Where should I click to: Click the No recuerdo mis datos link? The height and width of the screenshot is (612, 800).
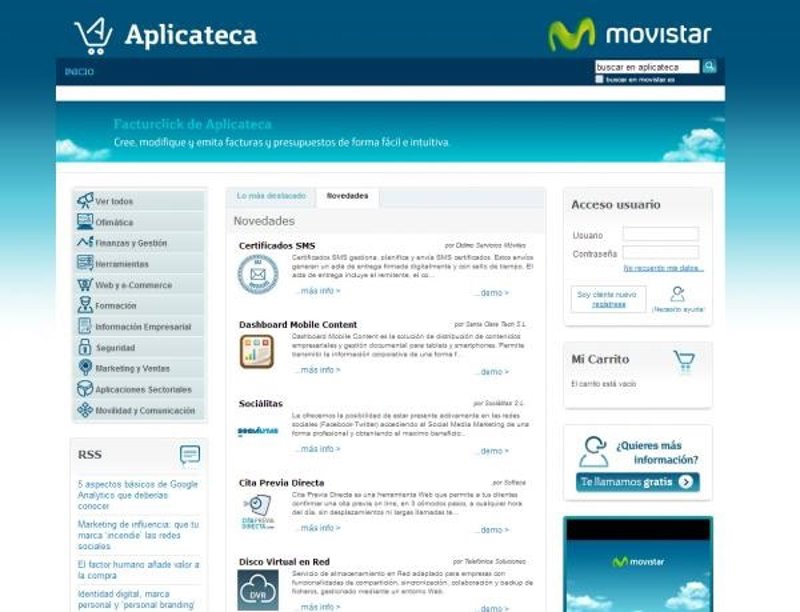(663, 268)
